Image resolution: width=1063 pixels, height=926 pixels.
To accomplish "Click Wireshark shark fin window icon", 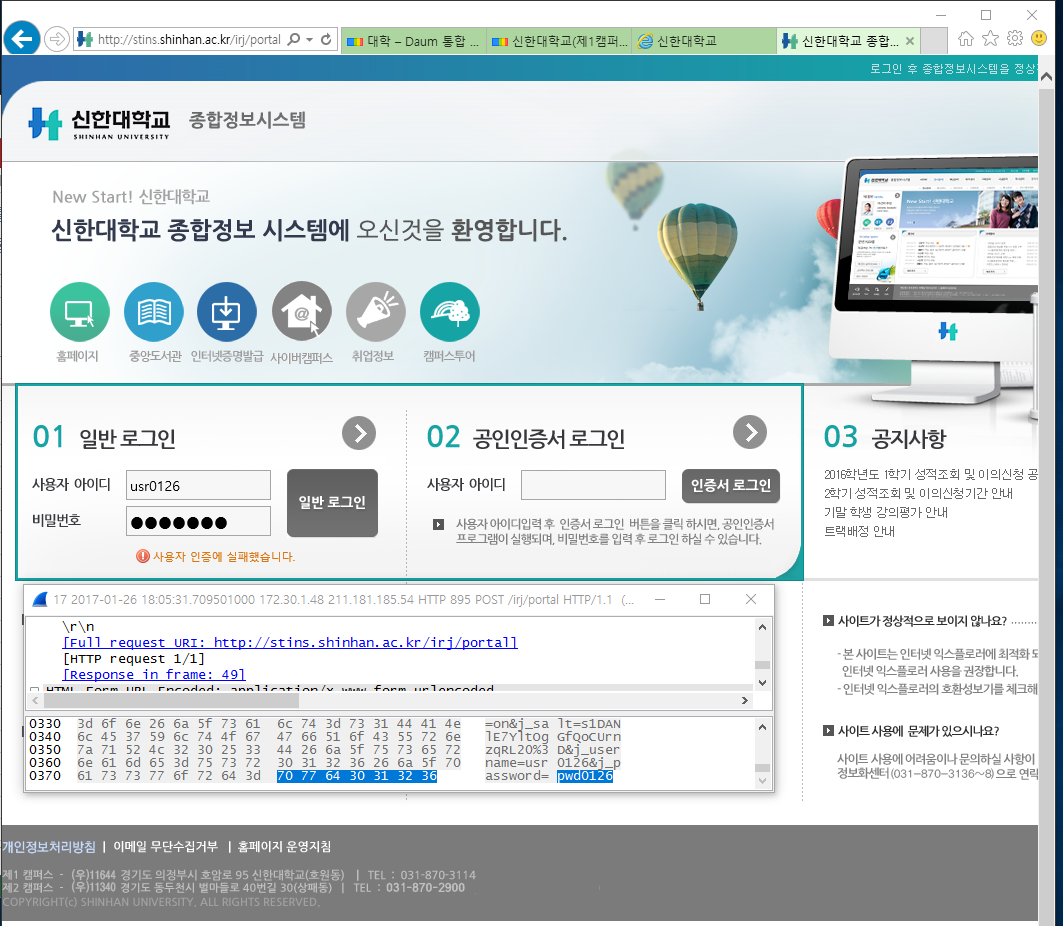I will point(39,599).
